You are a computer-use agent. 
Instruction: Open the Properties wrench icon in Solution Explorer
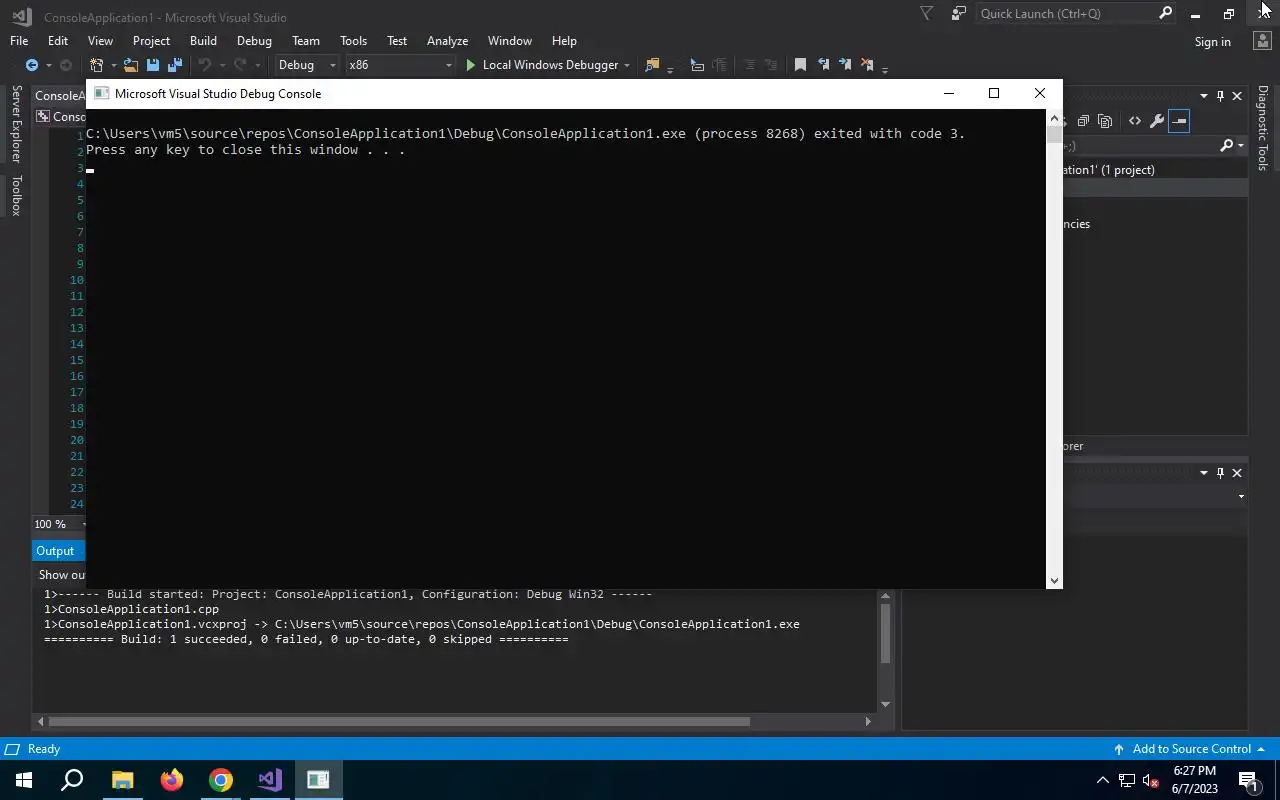click(x=1157, y=121)
